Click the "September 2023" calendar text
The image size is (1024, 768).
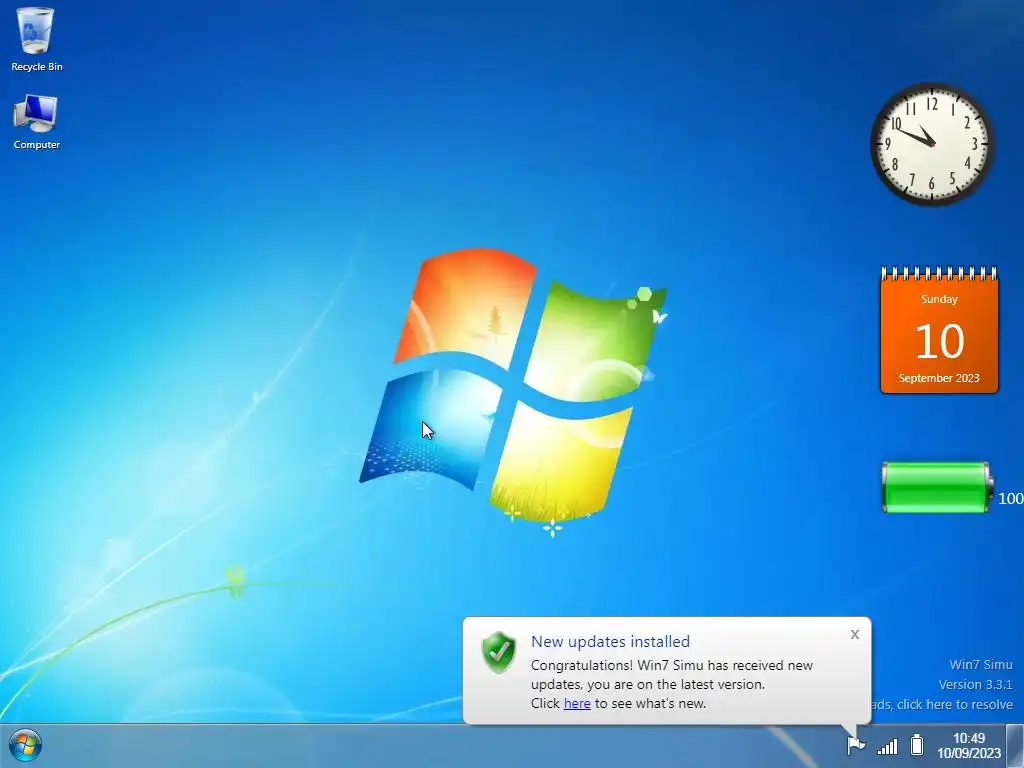939,378
